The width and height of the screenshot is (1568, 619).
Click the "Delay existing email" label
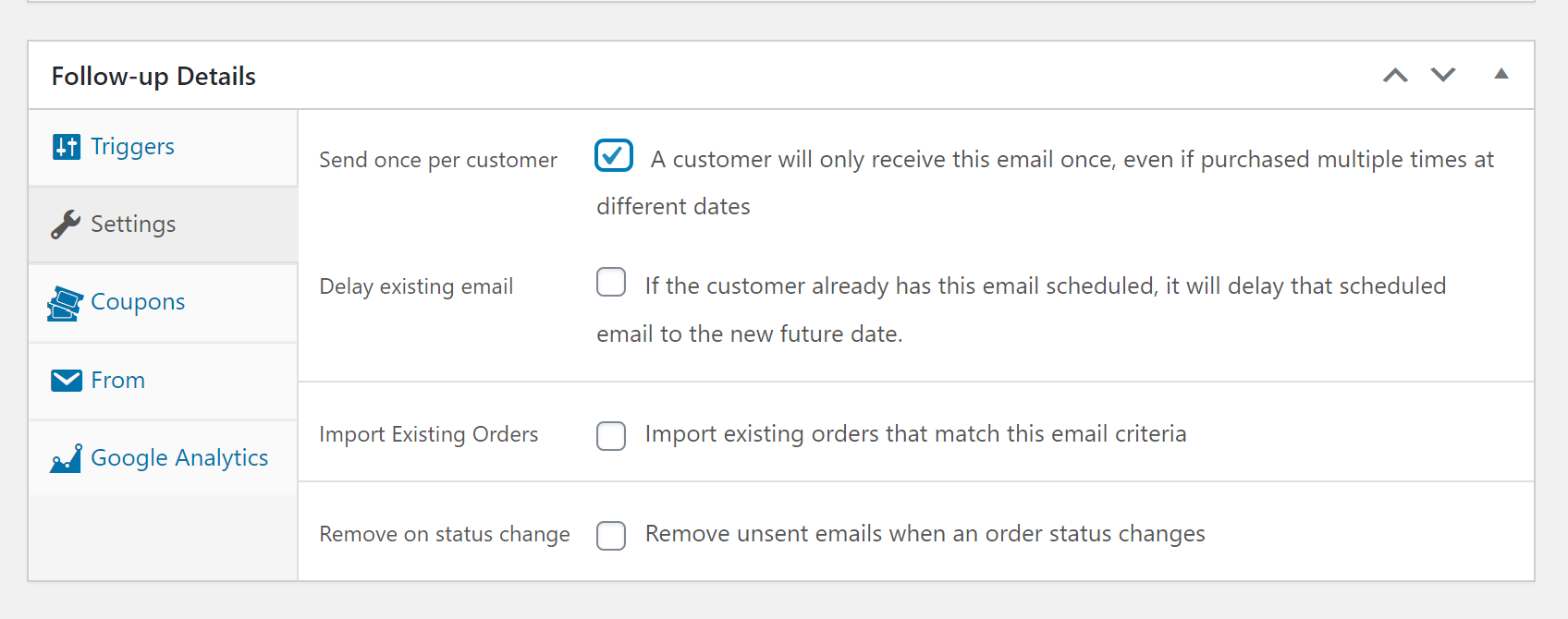[x=416, y=286]
